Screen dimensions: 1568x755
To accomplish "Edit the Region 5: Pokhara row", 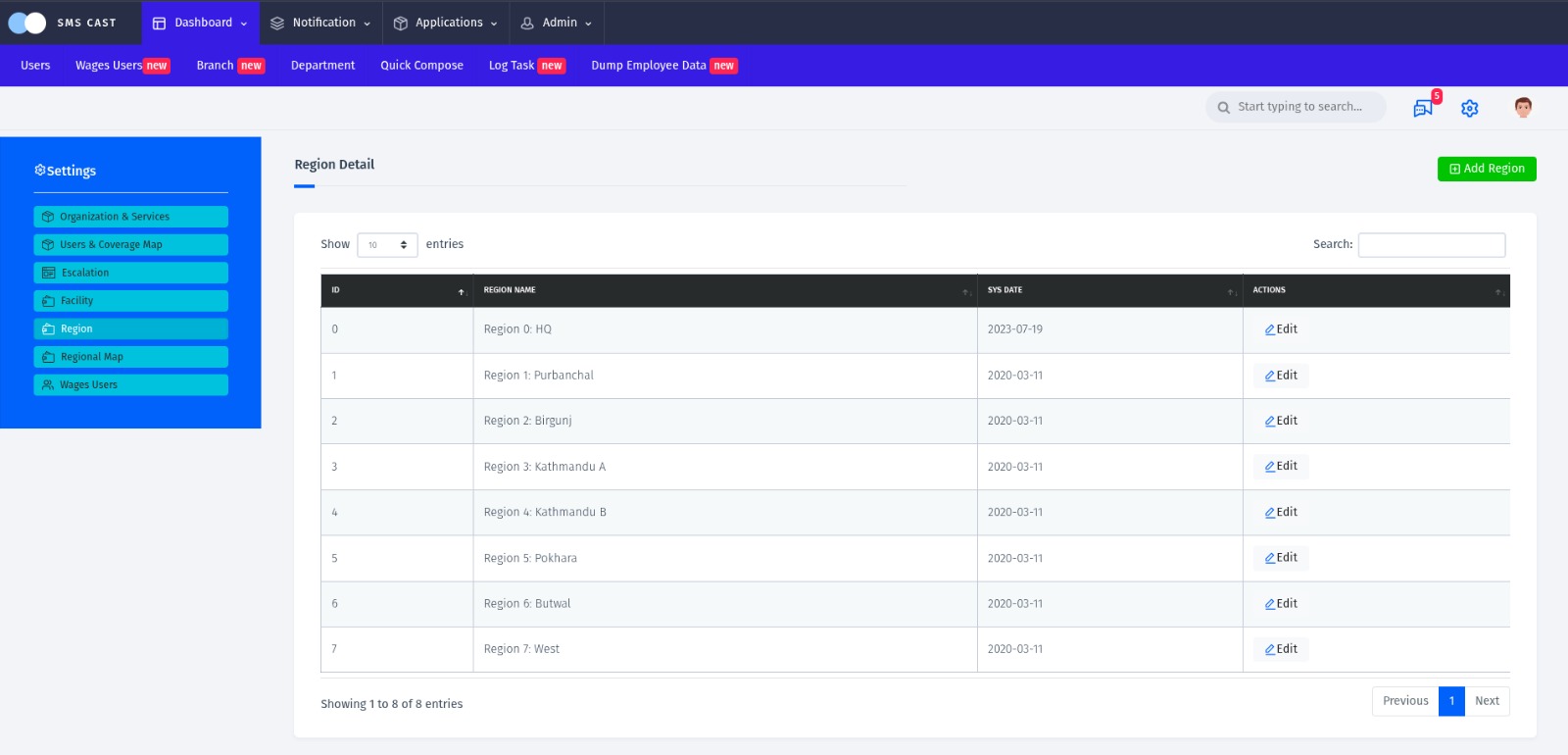I will tap(1280, 558).
